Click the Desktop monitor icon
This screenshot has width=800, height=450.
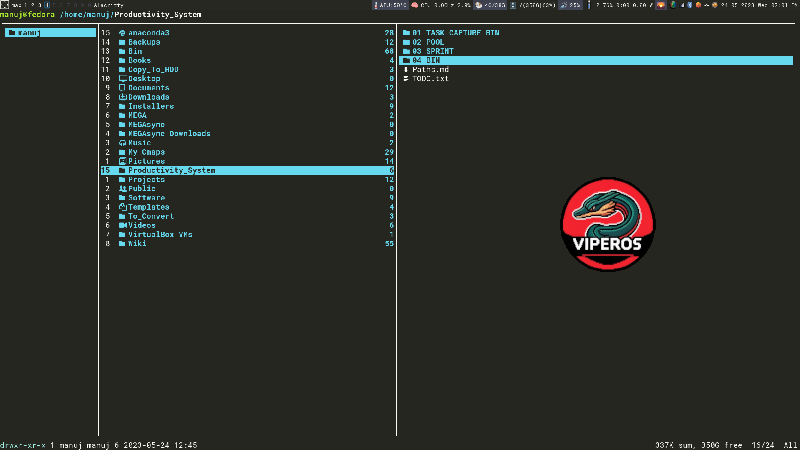pos(122,78)
